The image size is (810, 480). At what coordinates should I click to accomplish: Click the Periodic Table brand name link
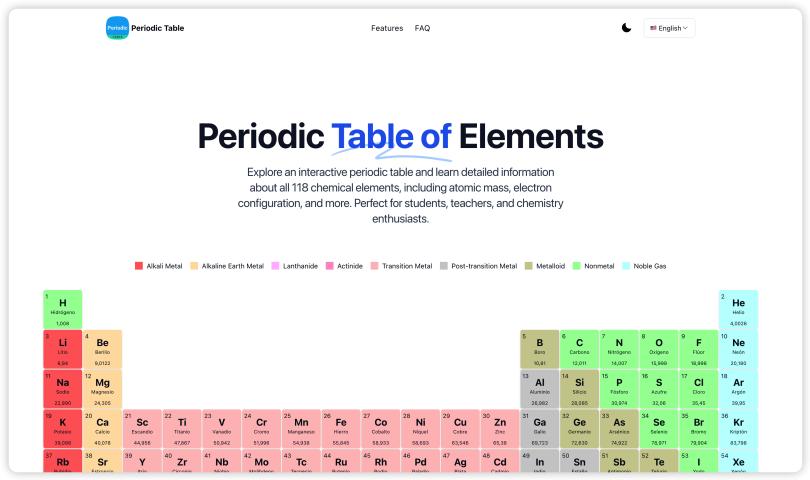pyautogui.click(x=159, y=28)
